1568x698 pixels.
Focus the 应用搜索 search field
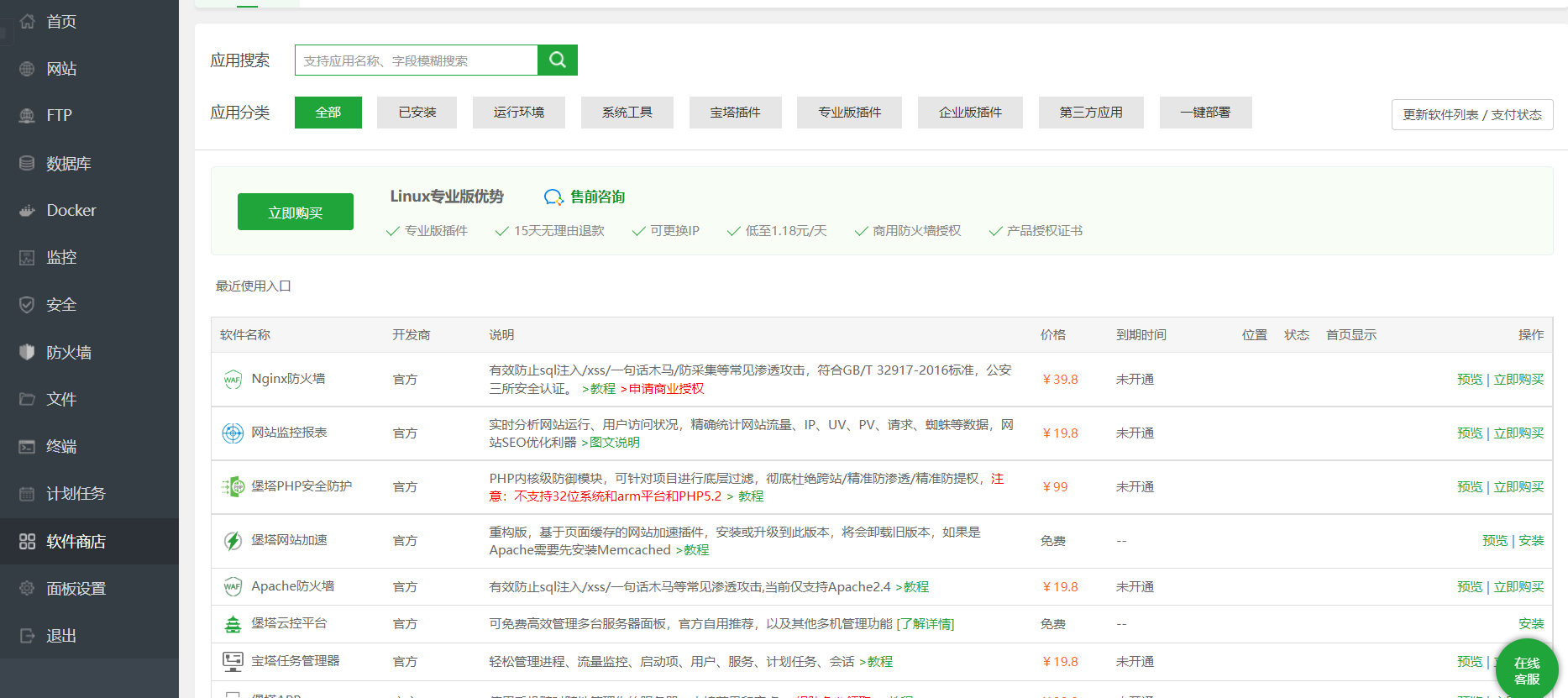(417, 60)
